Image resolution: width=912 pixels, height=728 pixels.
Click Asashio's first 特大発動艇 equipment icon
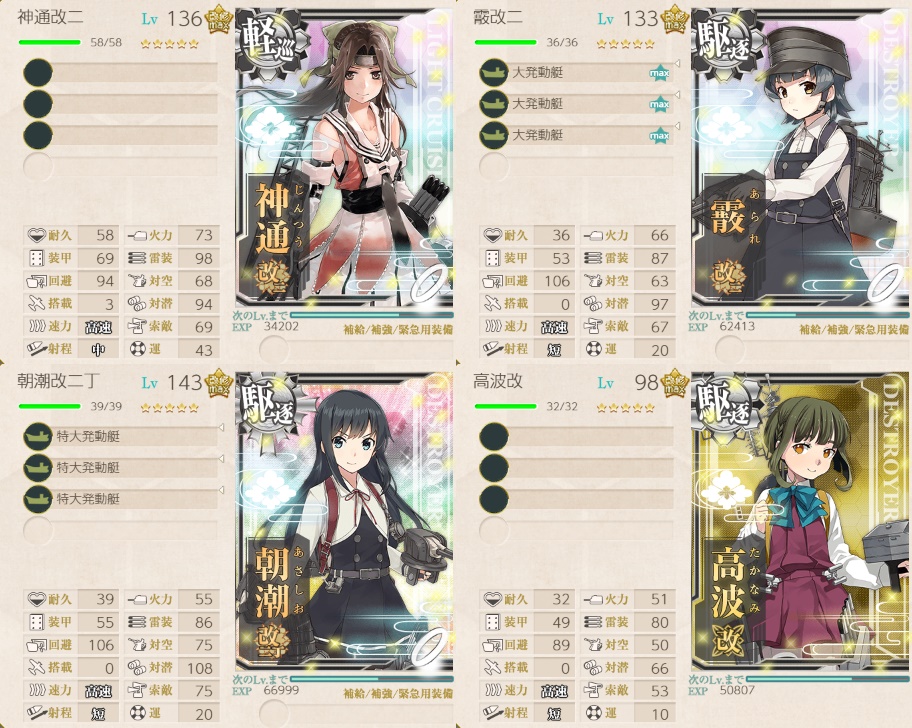coord(38,437)
